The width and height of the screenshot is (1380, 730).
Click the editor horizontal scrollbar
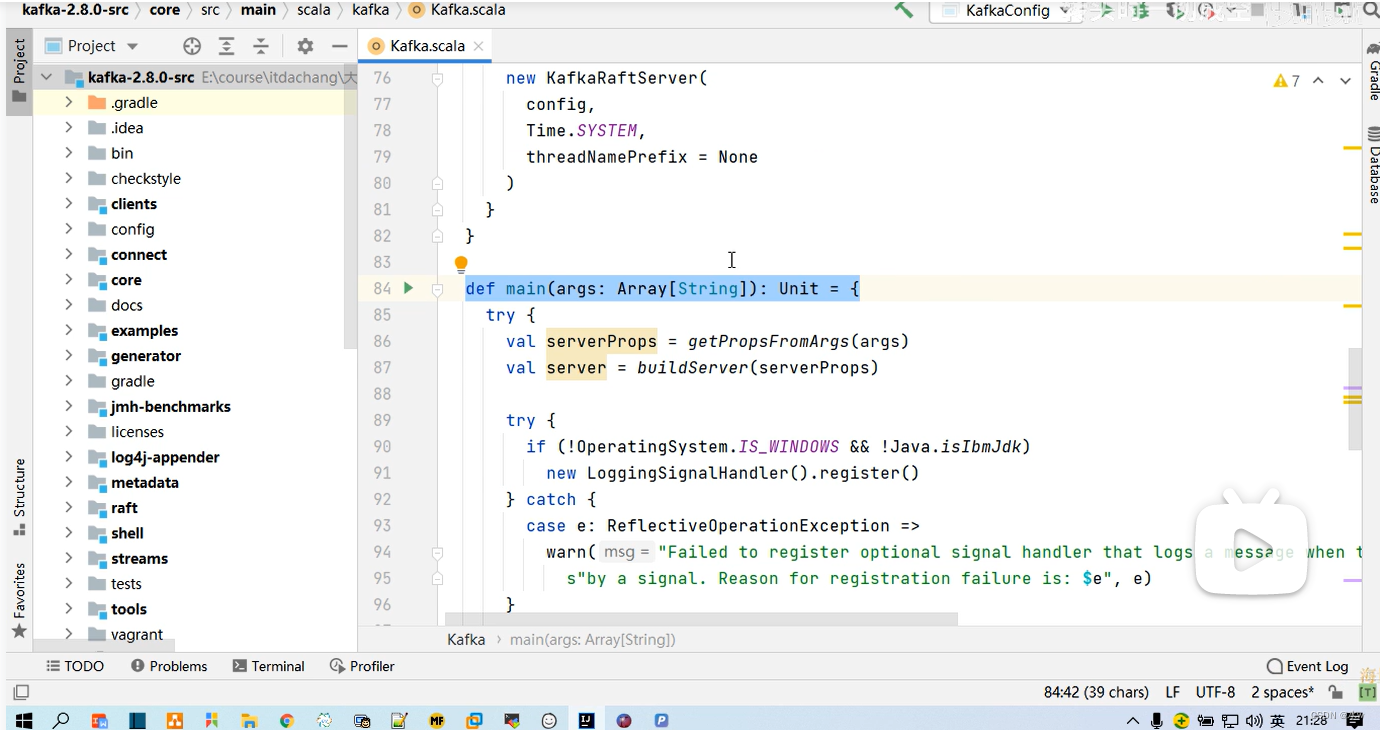[701, 619]
